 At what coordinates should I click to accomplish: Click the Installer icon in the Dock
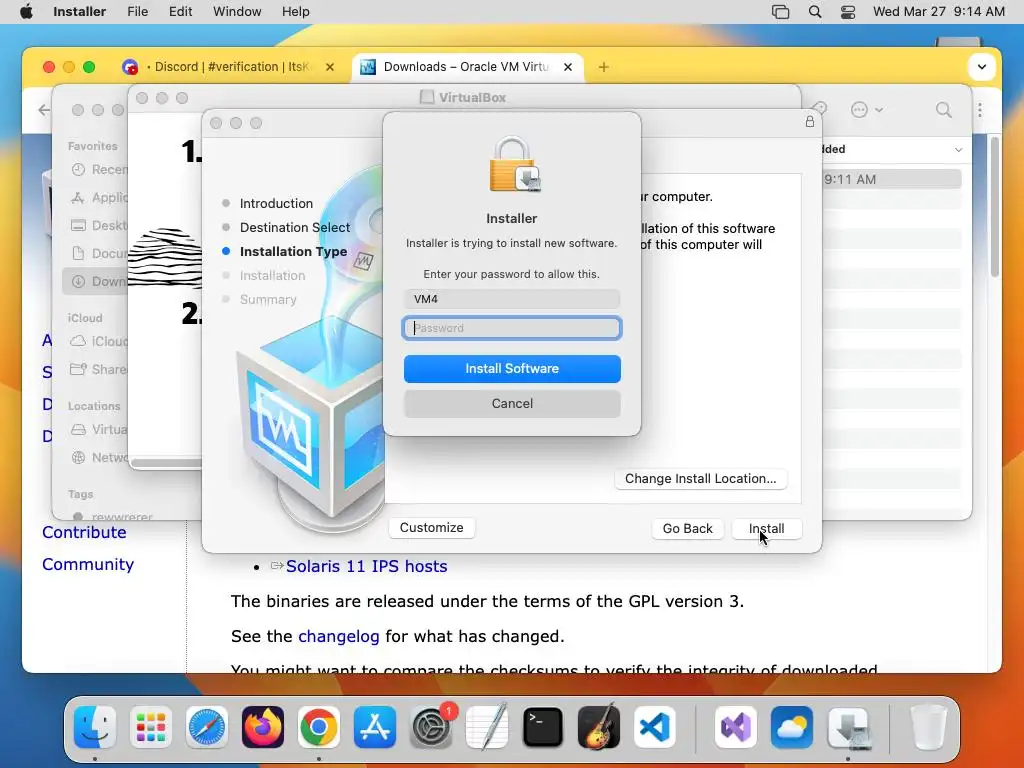tap(848, 727)
